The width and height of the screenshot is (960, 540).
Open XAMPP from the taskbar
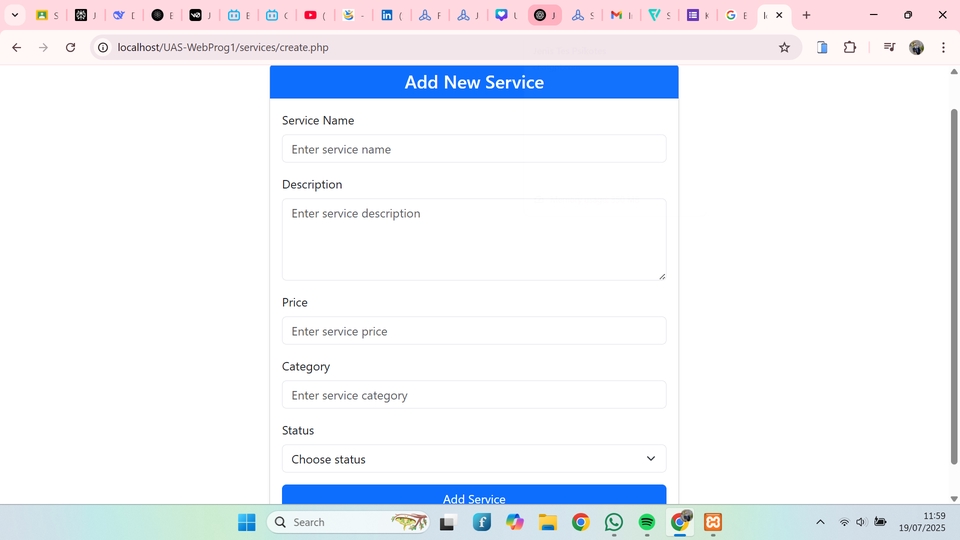pyautogui.click(x=713, y=522)
